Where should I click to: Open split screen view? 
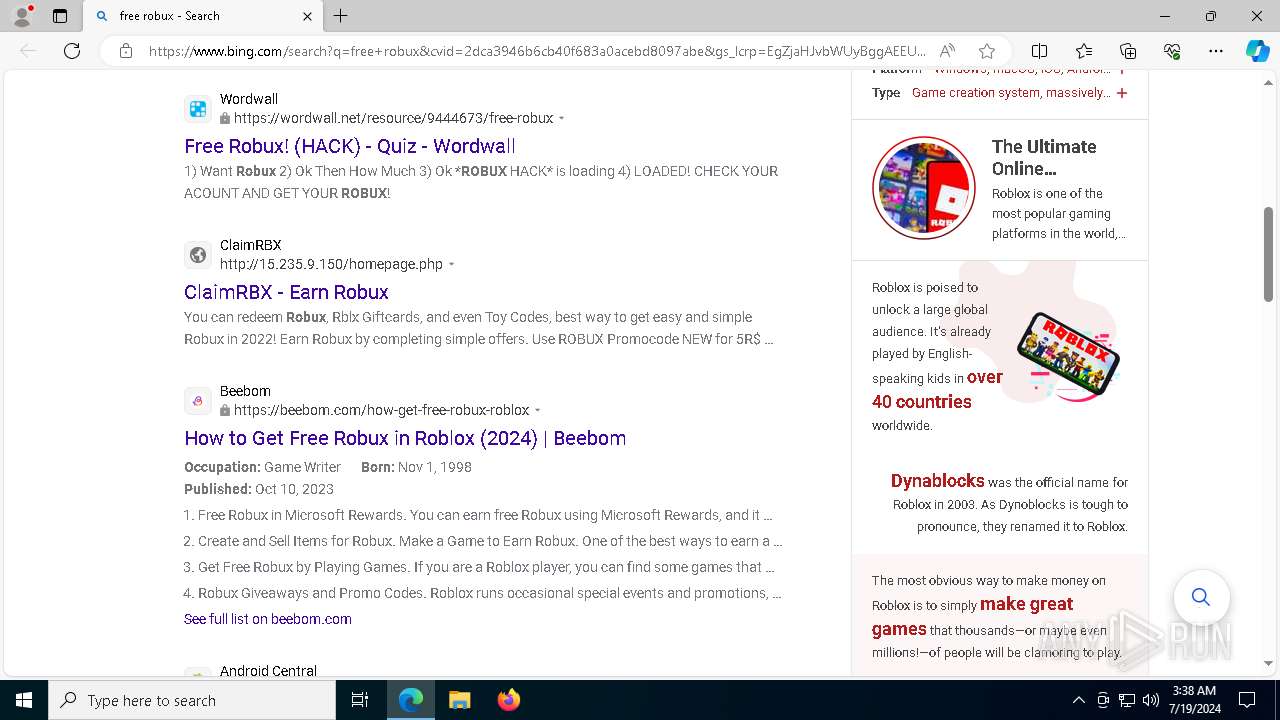(x=1039, y=51)
